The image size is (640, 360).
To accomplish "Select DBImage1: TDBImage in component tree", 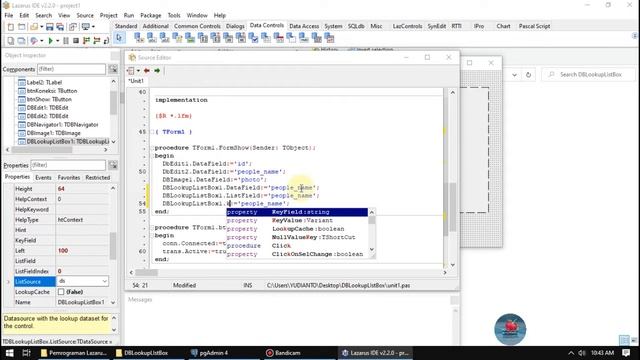I will (53, 133).
